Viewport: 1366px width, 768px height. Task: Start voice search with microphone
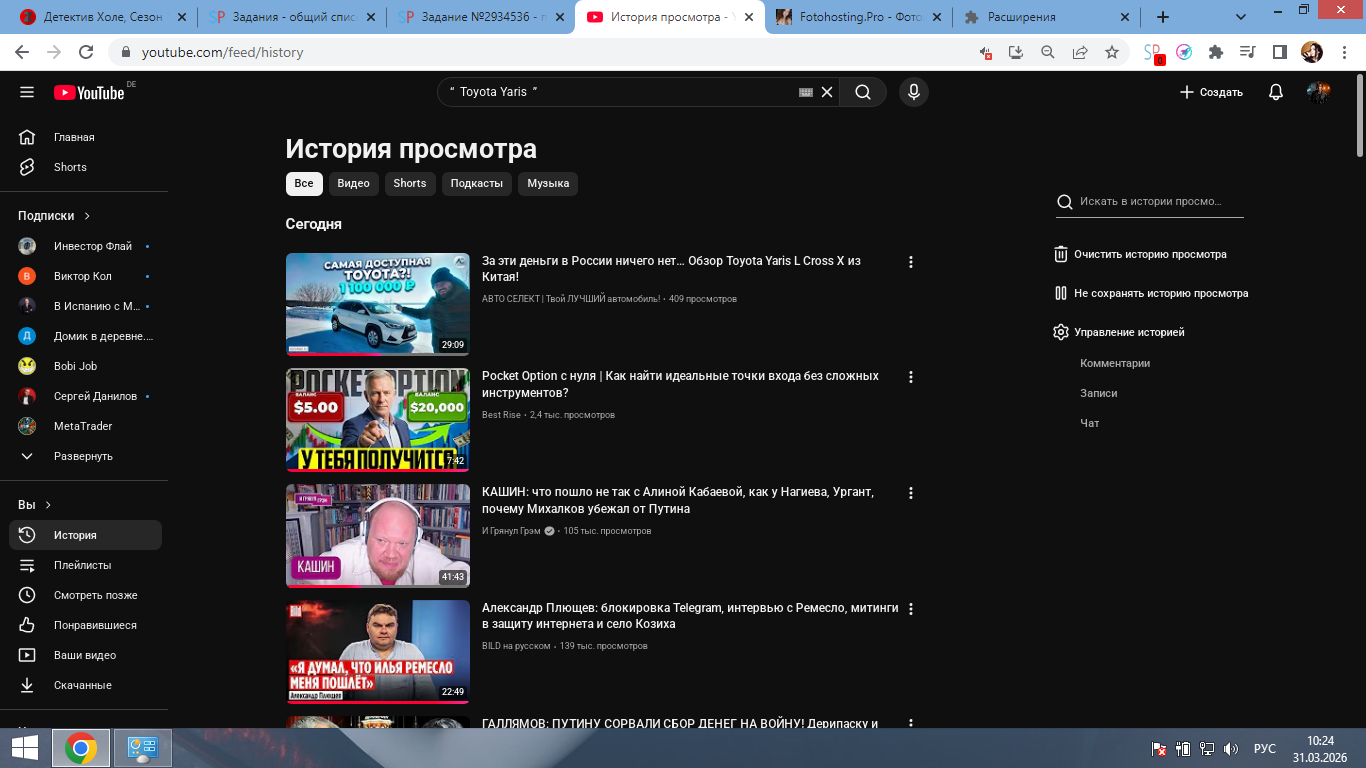(x=913, y=92)
